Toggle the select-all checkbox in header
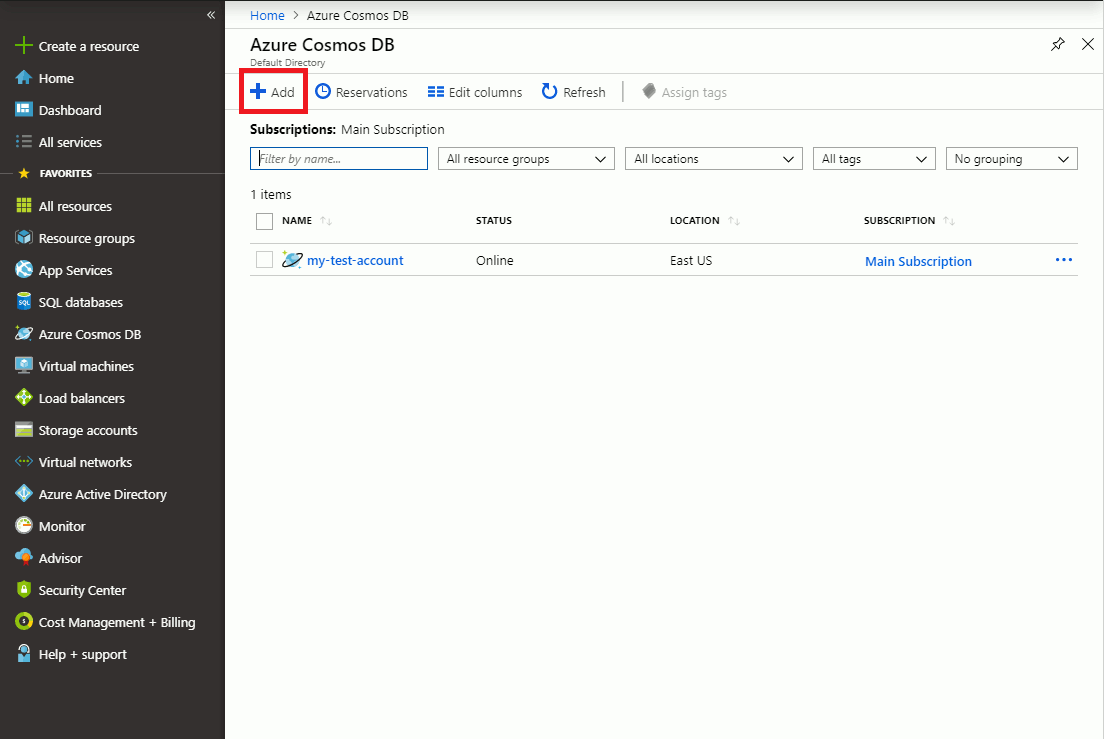The image size is (1104, 739). tap(264, 221)
